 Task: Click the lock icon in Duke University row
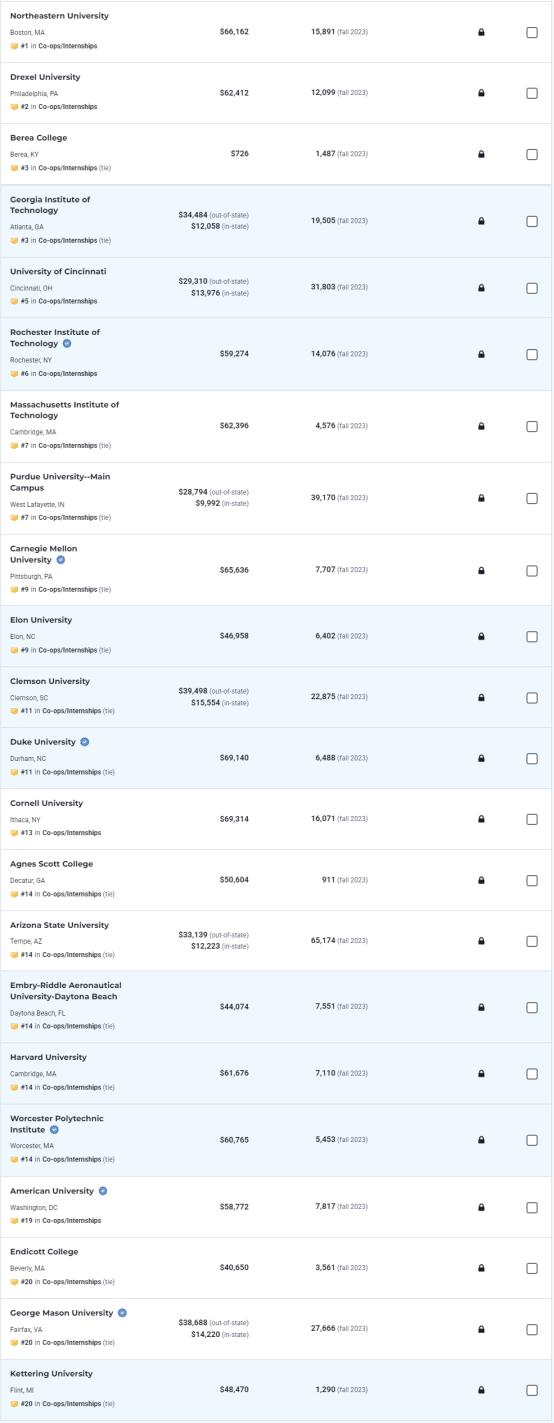[x=481, y=758]
